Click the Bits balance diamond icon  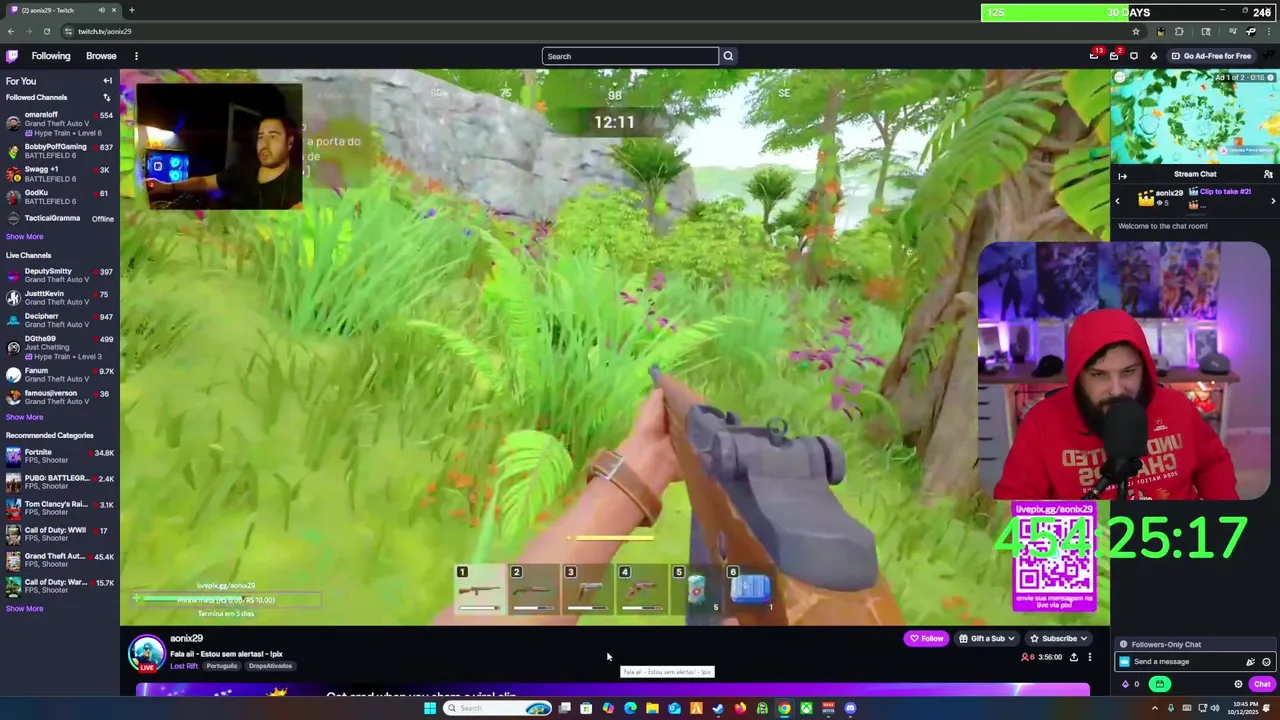(1126, 684)
